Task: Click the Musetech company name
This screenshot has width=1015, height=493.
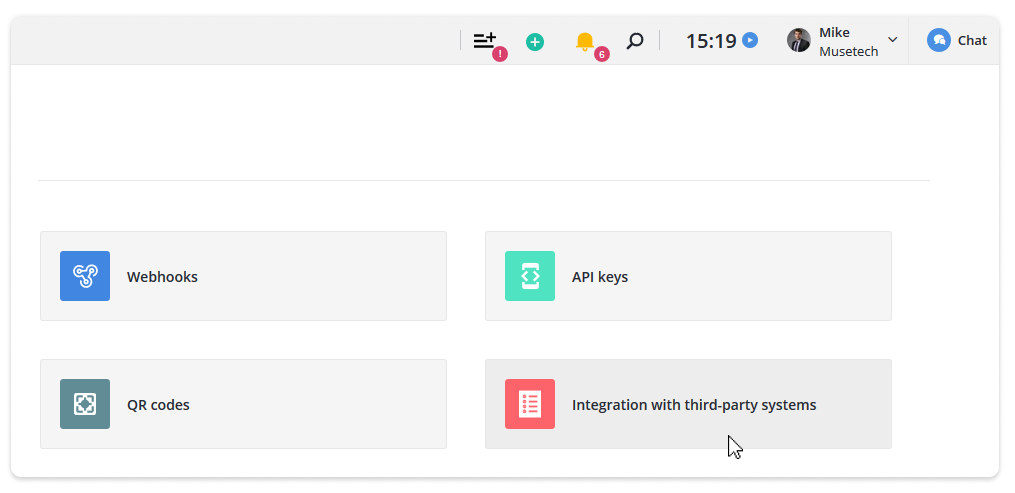Action: (849, 52)
